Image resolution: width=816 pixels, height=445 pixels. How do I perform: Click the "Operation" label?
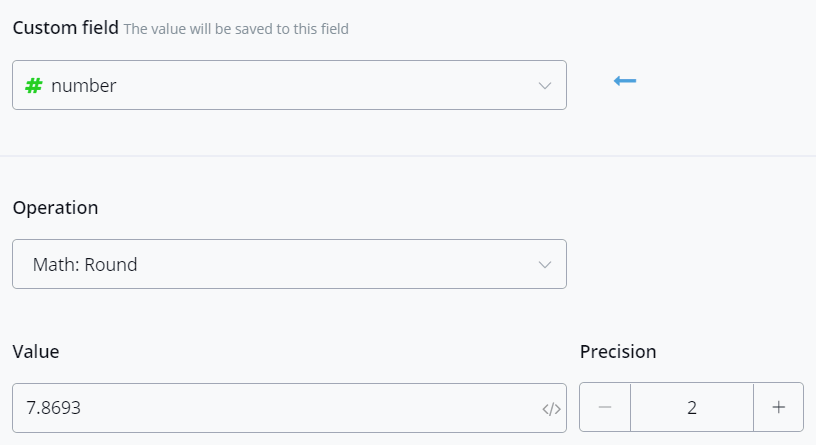pyautogui.click(x=55, y=208)
